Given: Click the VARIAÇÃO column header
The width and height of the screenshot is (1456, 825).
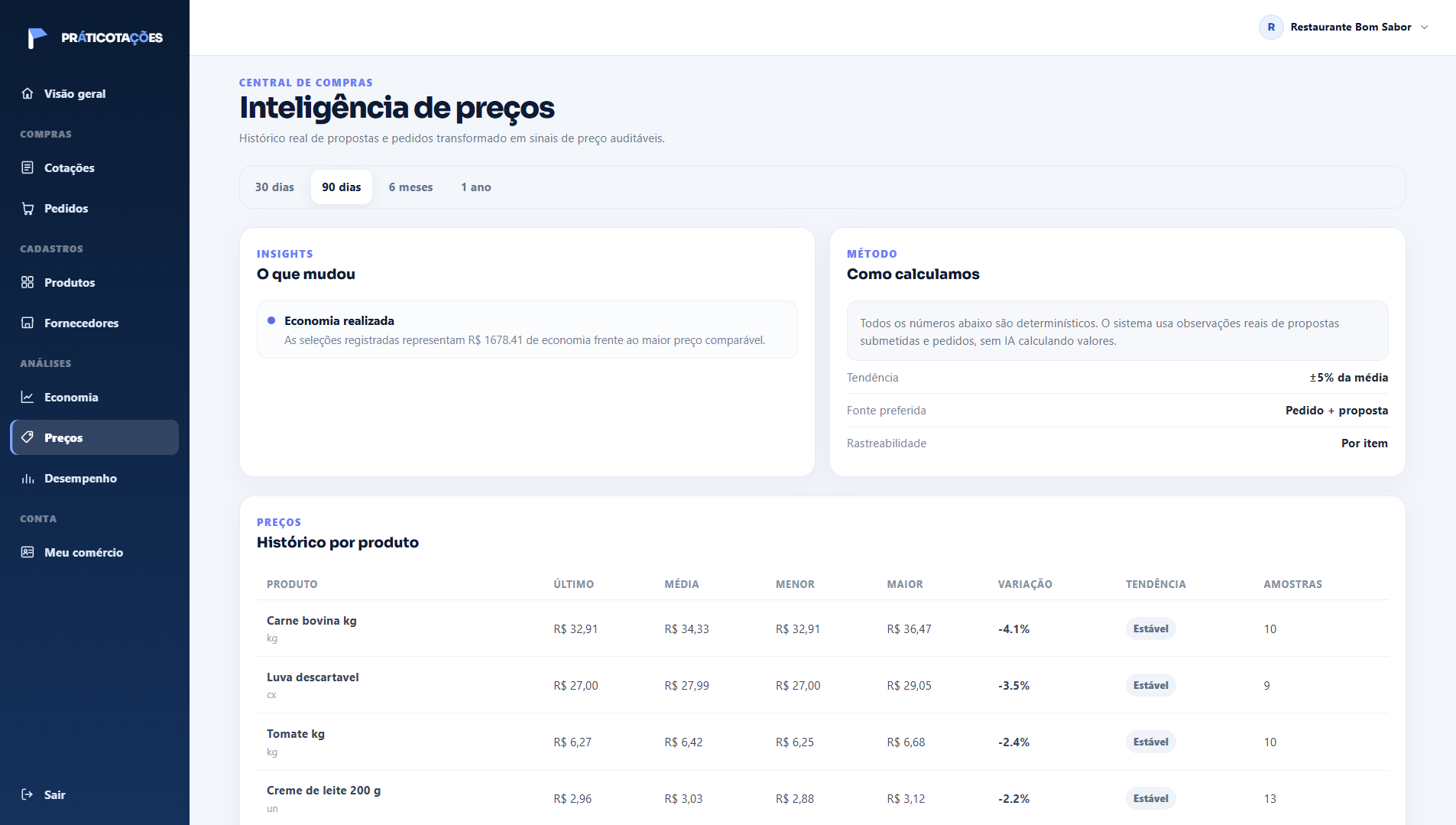Looking at the screenshot, I should [1025, 584].
